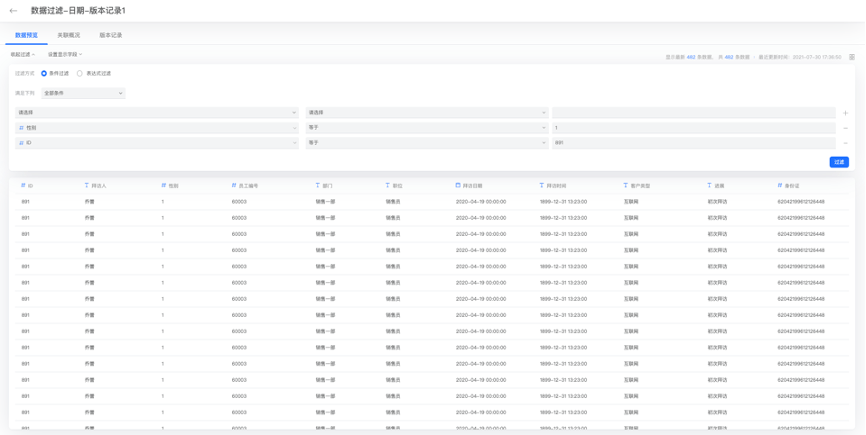Image resolution: width=866 pixels, height=435 pixels.
Task: Click the text type icon on 部门 column
Action: tap(317, 185)
